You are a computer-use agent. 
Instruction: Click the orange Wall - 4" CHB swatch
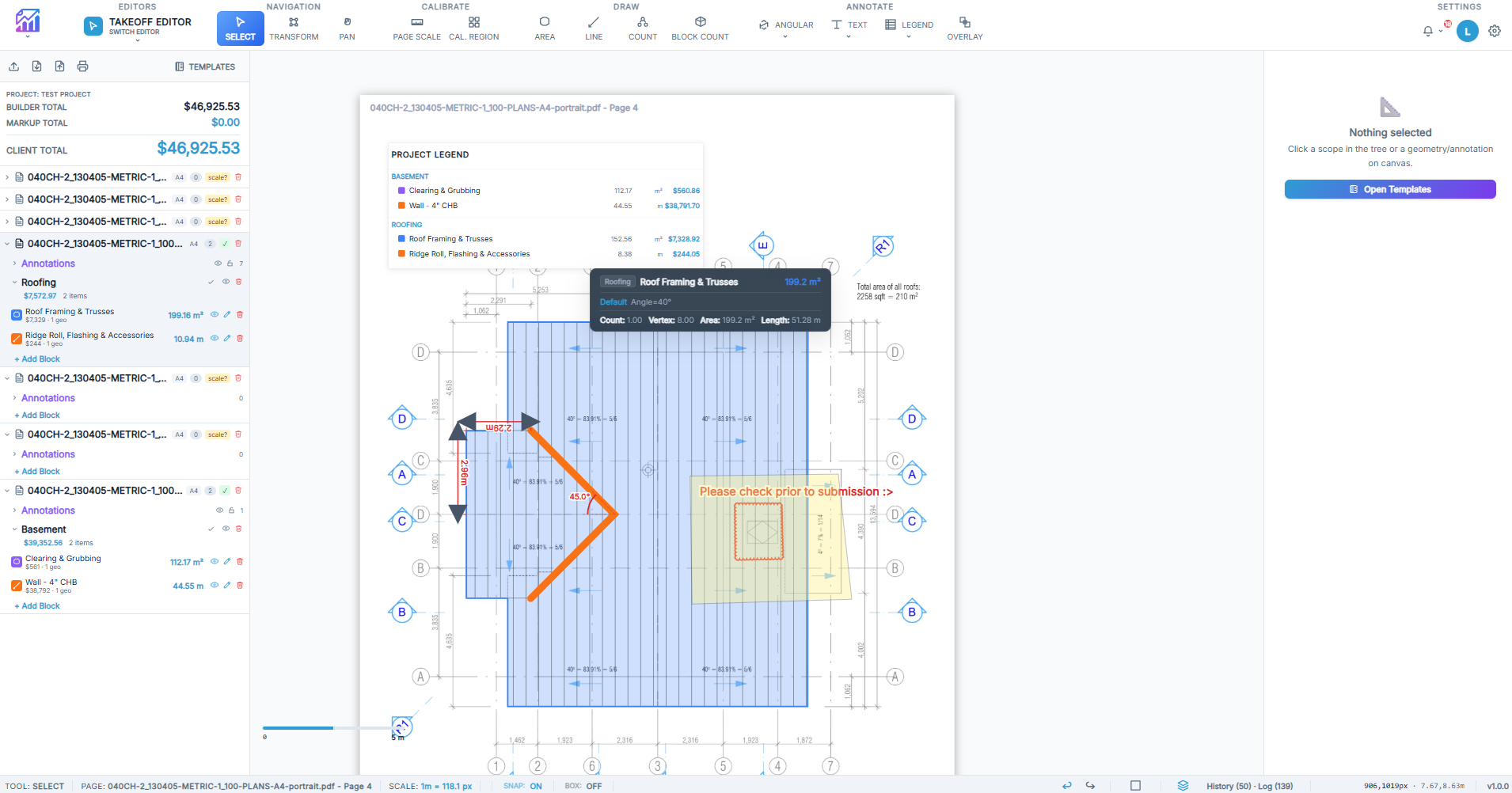(x=17, y=586)
